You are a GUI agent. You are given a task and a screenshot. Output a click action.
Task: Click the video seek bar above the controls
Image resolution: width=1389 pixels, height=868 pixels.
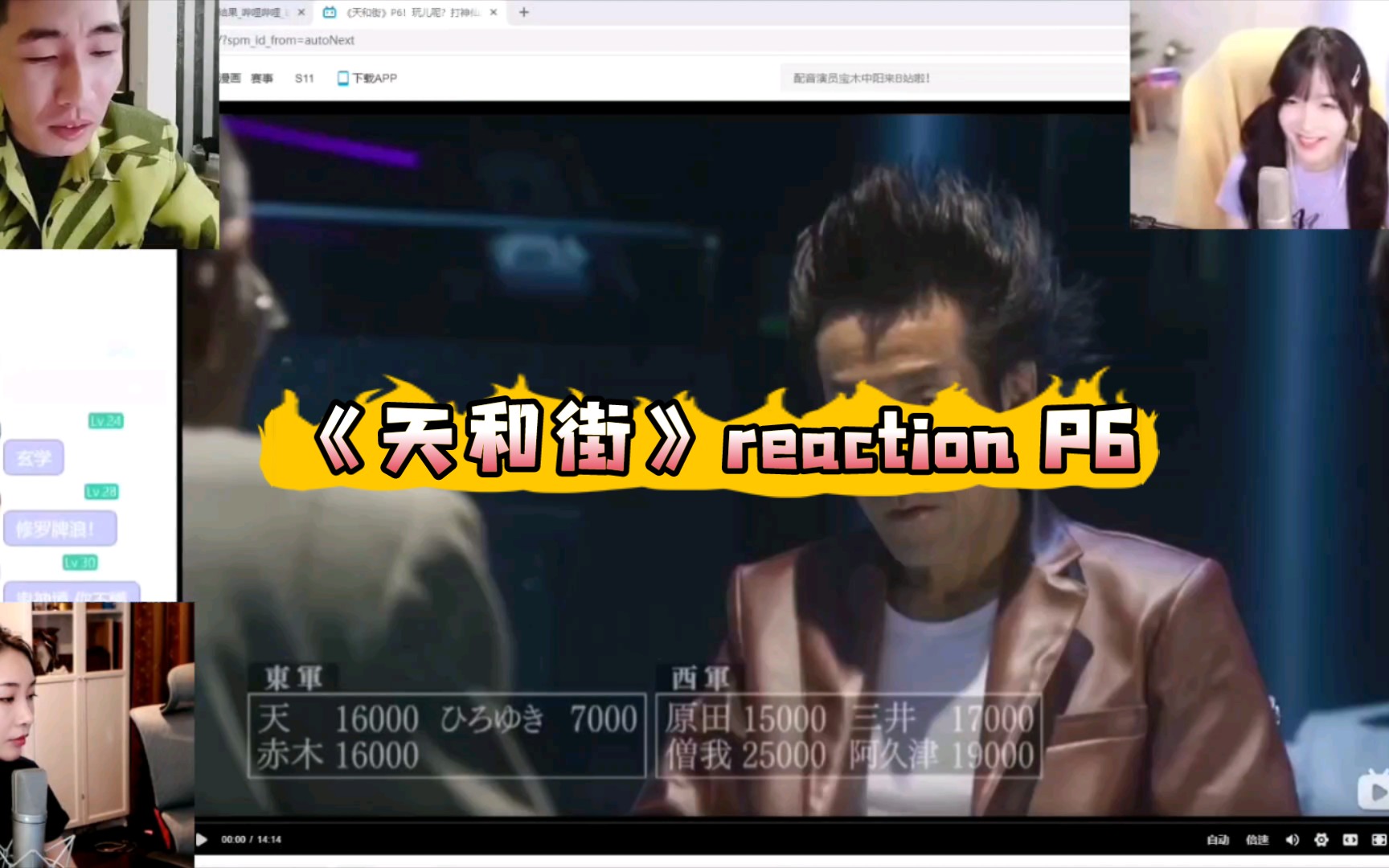pos(791,821)
